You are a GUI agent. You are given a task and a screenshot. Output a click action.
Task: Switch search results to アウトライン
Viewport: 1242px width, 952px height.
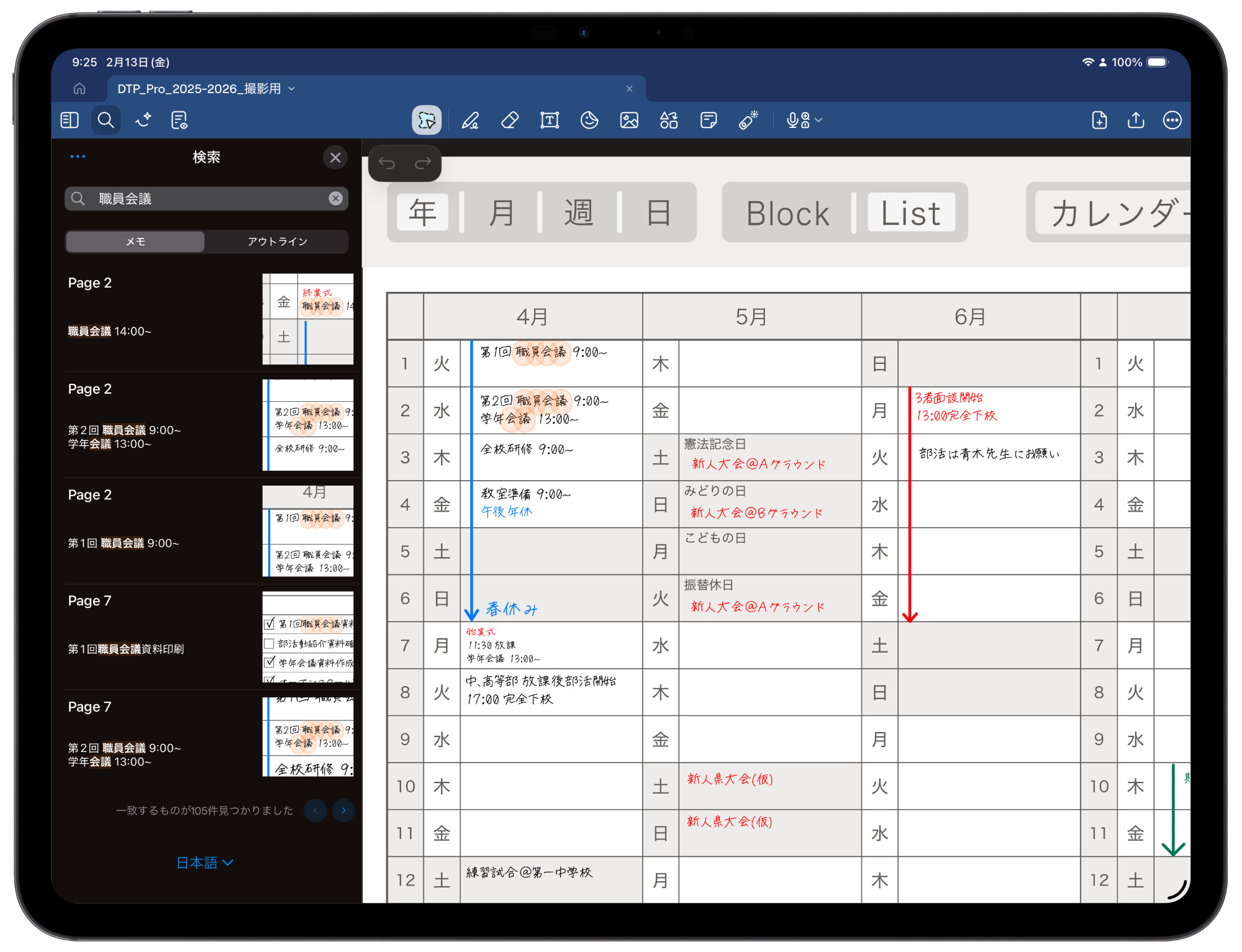[277, 242]
